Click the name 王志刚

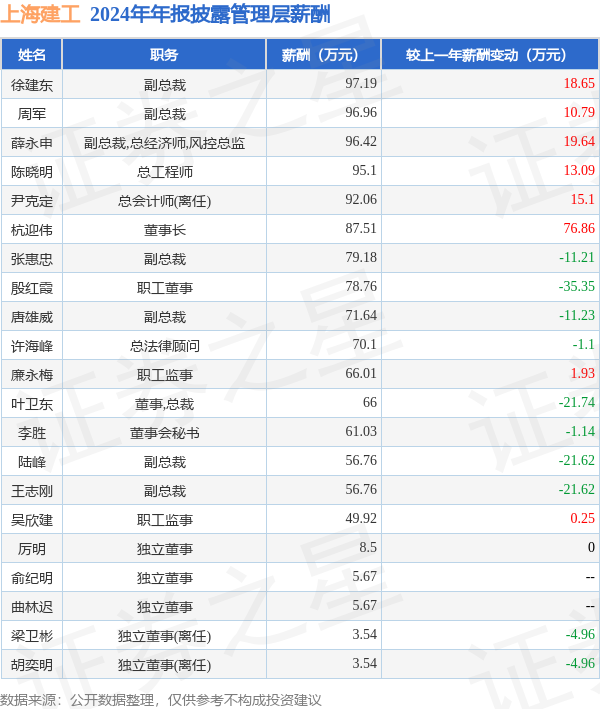32,491
